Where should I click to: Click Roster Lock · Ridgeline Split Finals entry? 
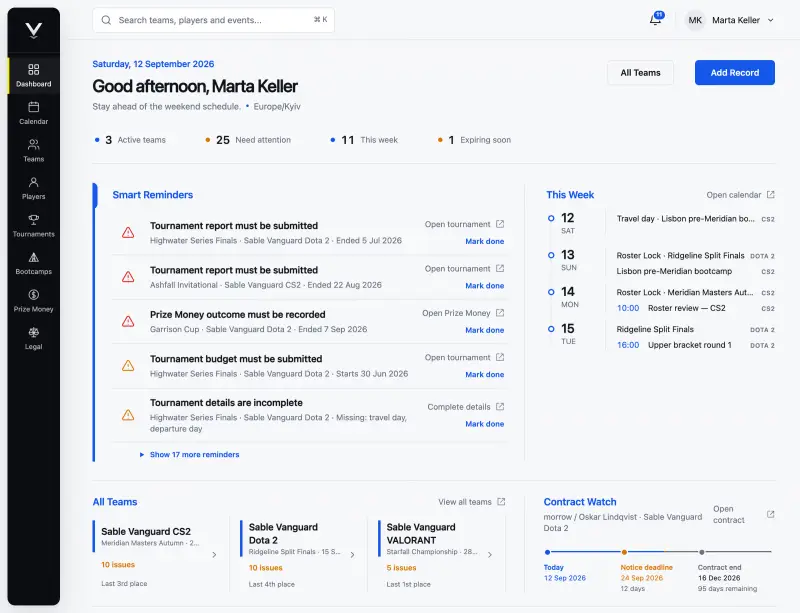point(695,255)
